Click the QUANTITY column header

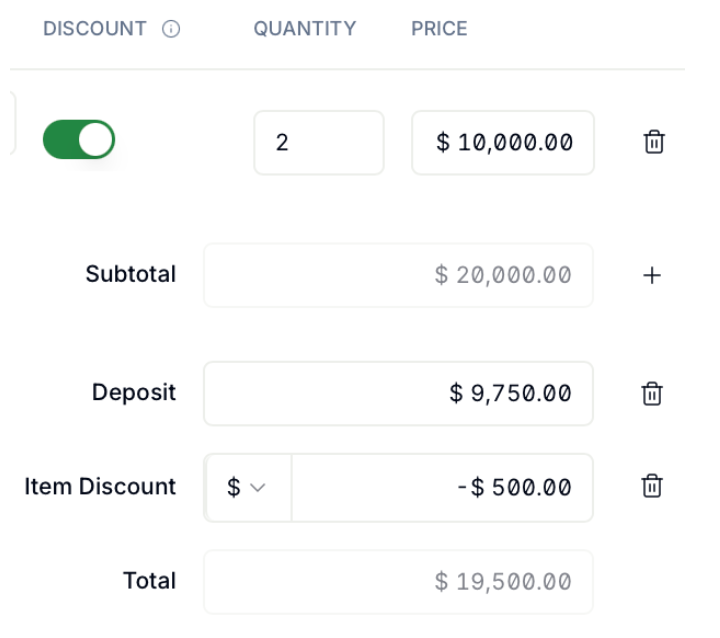click(x=305, y=28)
